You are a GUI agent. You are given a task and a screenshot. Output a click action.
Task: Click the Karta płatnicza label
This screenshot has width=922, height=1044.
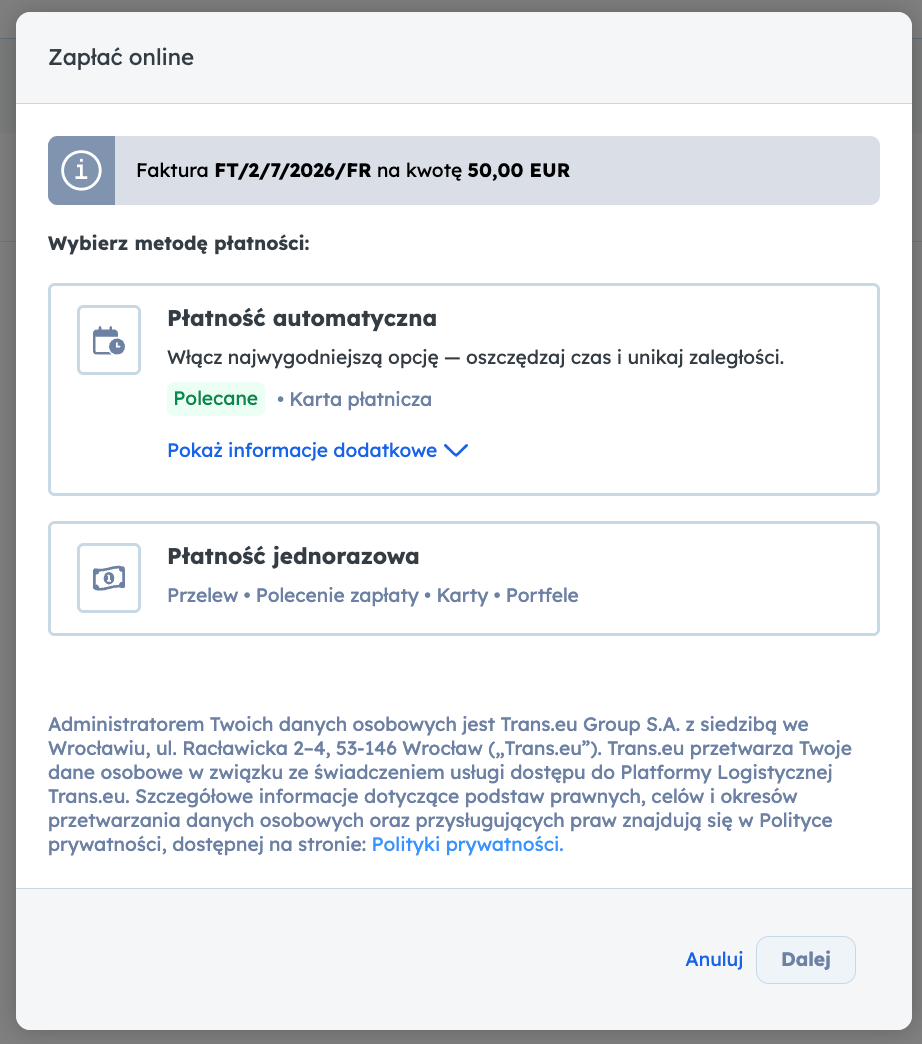pos(360,399)
